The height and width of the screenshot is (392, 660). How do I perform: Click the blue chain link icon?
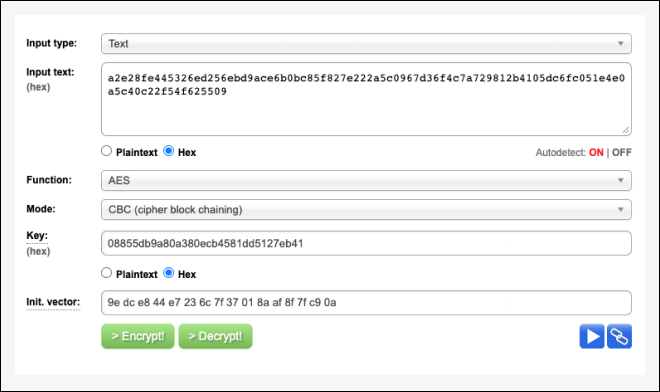click(x=619, y=336)
